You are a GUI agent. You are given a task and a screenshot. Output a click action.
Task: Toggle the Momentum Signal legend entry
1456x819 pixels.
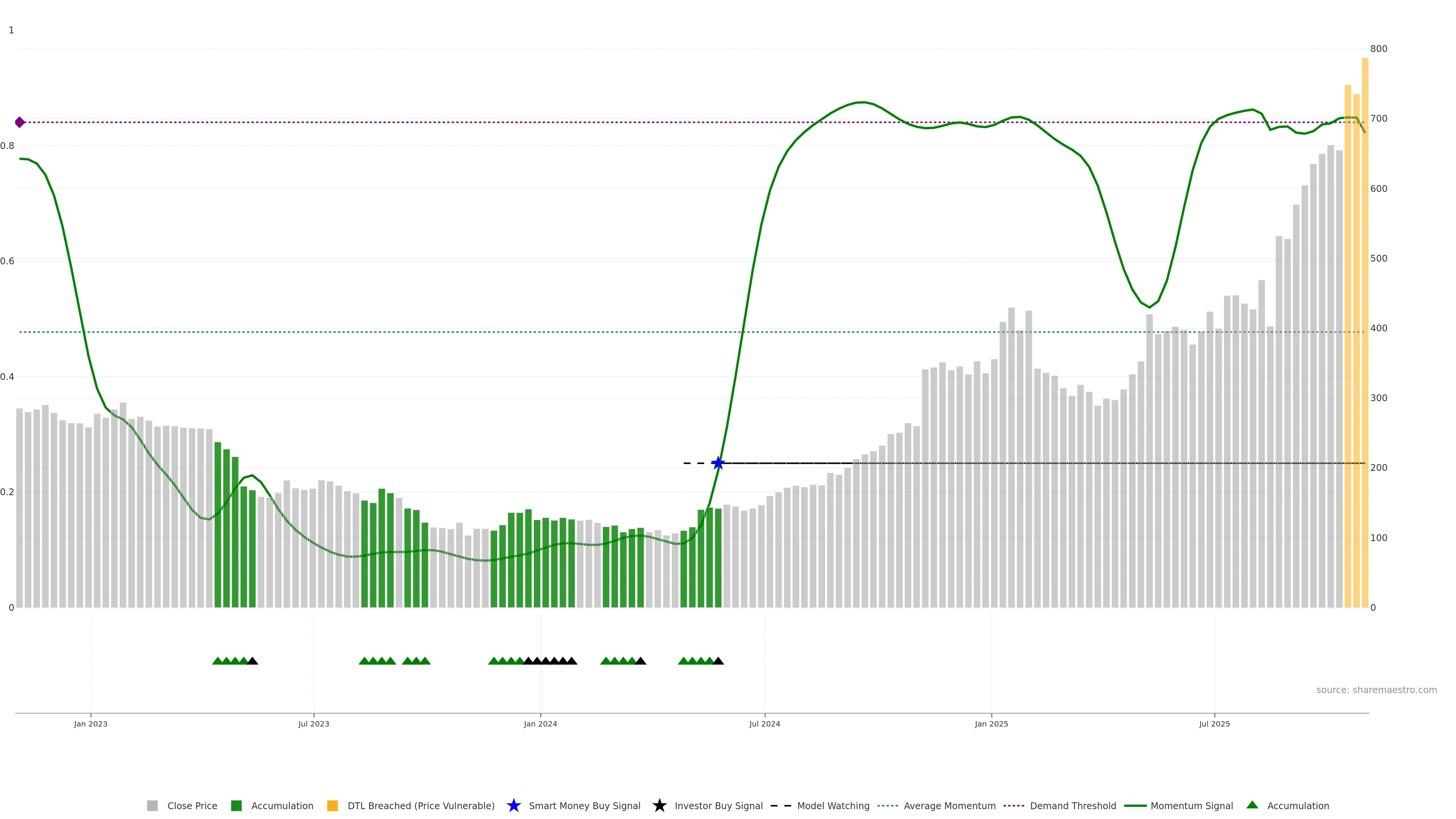click(1191, 805)
